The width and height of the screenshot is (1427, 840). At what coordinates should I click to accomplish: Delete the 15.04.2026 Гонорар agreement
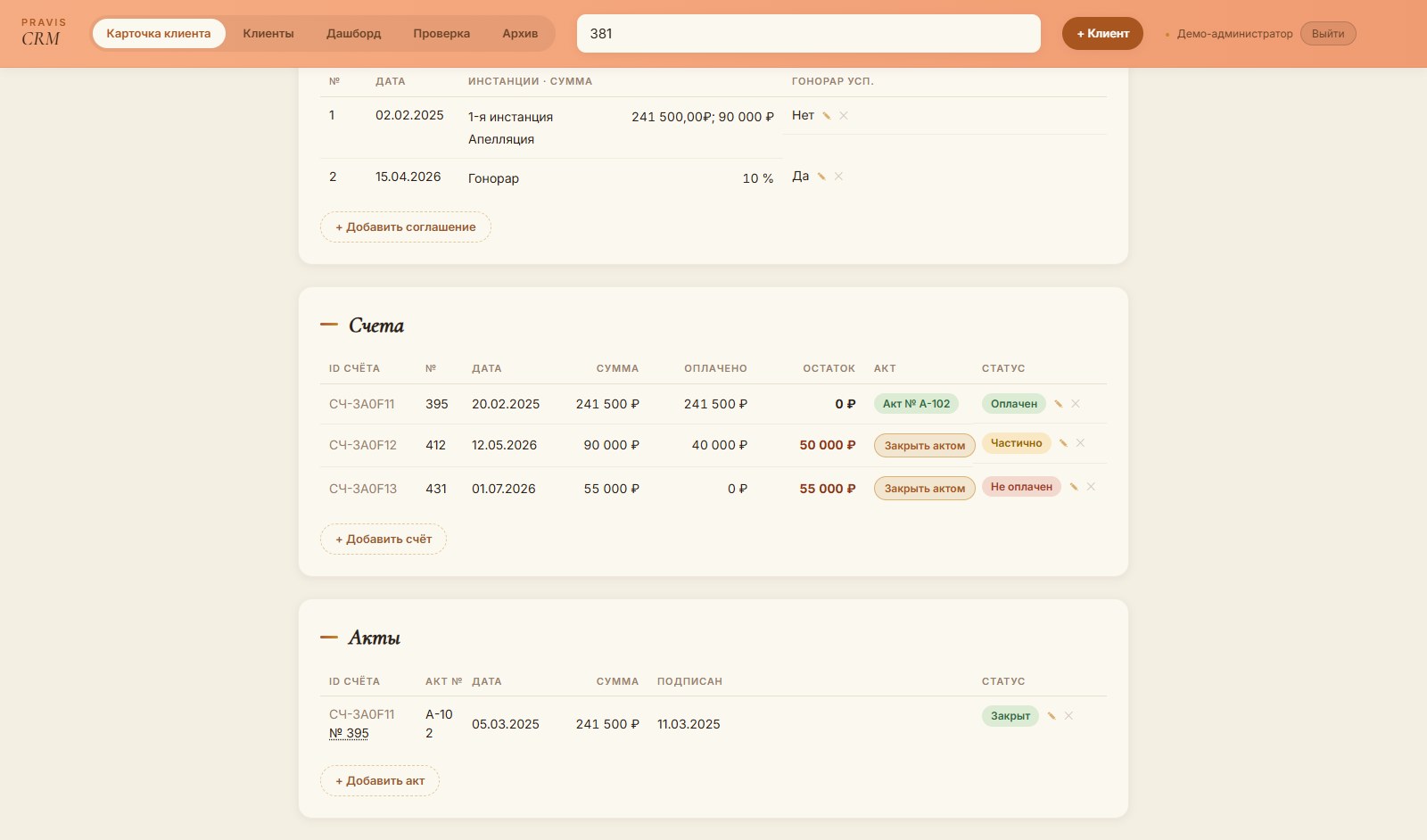838,177
